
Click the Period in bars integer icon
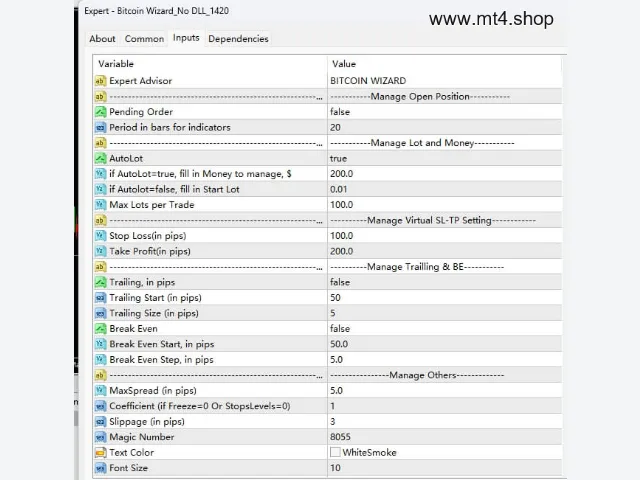click(x=100, y=127)
